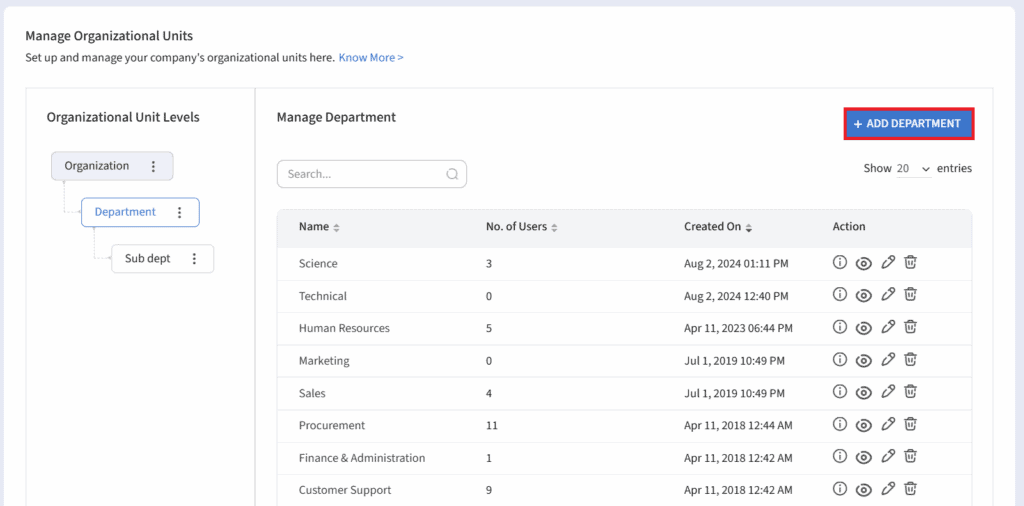The image size is (1024, 506).
Task: View the Science department via eye icon
Action: point(864,263)
